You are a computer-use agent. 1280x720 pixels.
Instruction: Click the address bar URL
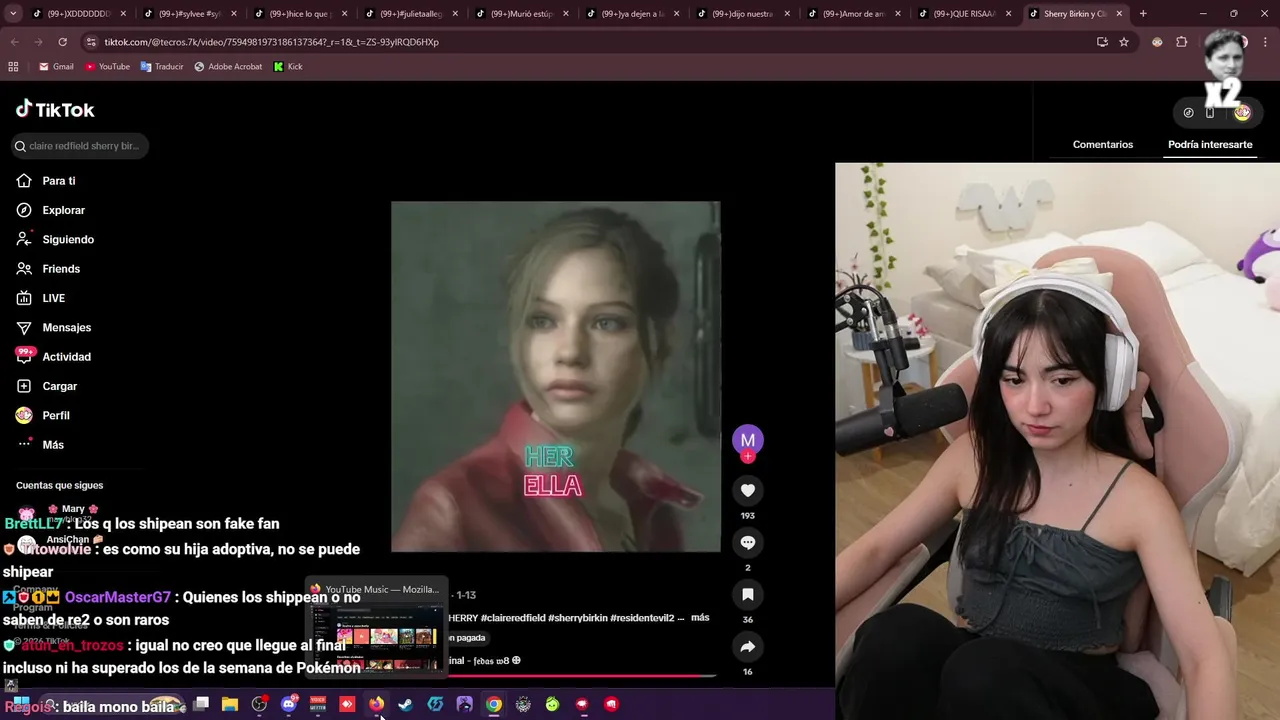272,42
